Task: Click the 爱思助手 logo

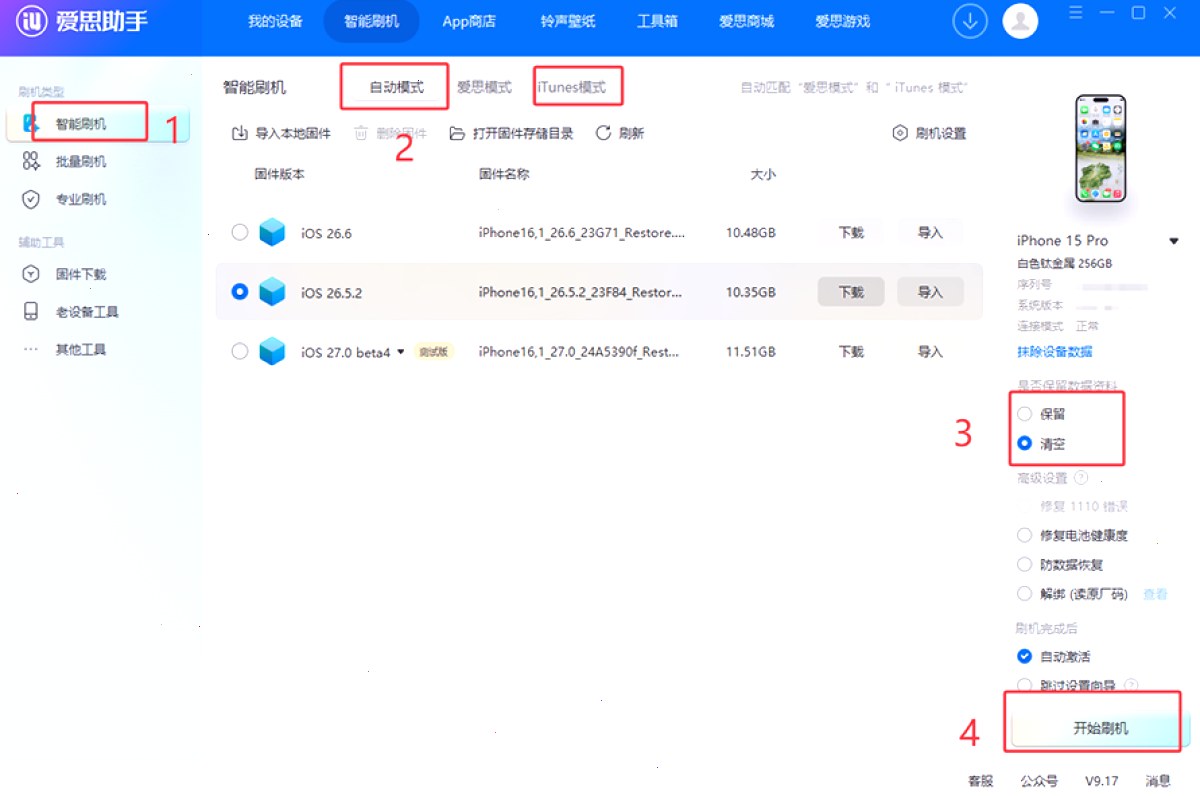Action: [82, 21]
